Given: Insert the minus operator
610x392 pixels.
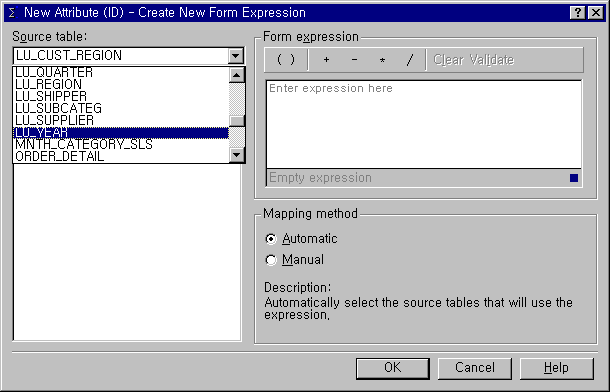Looking at the screenshot, I should pyautogui.click(x=354, y=60).
